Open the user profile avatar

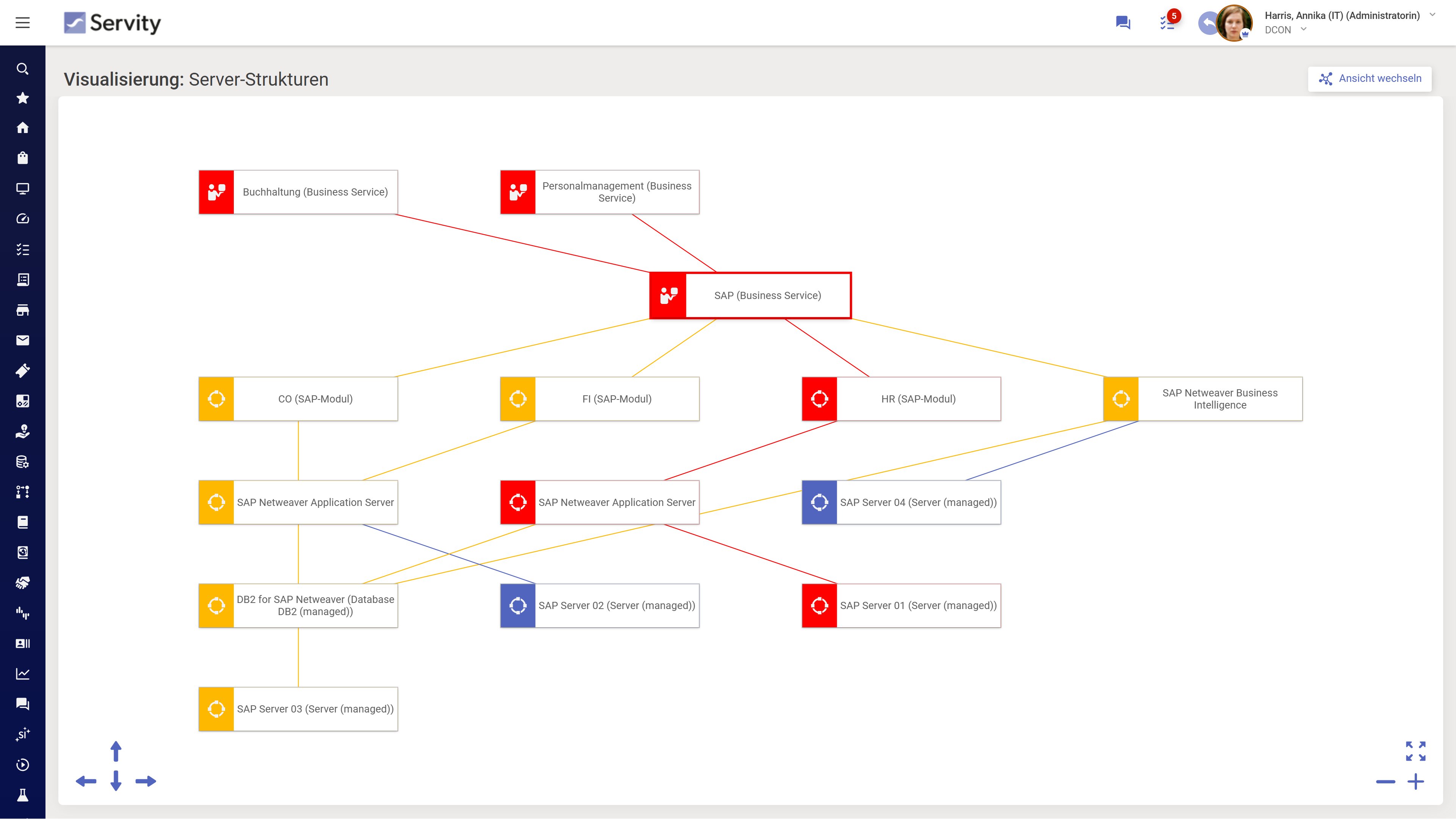tap(1233, 23)
